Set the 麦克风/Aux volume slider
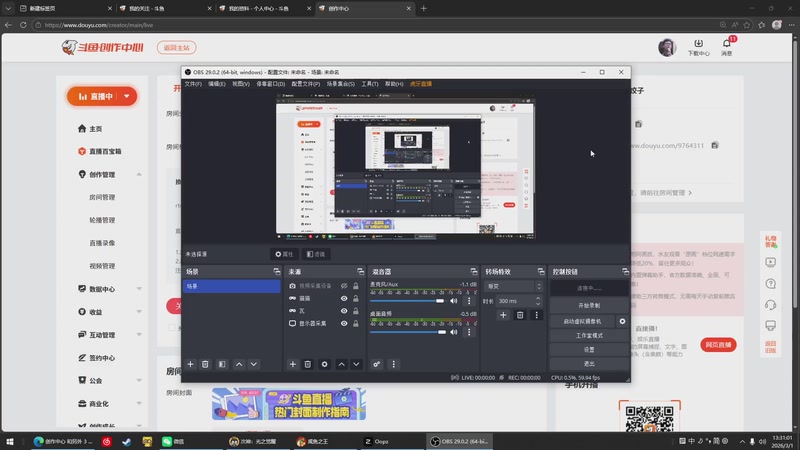 click(x=407, y=301)
